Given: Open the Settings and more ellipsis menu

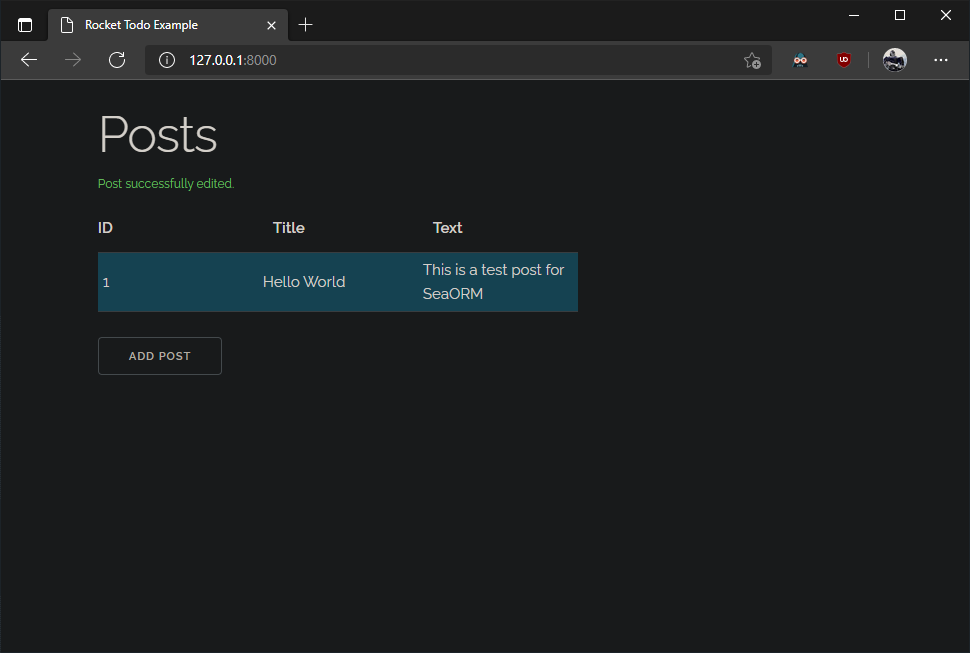Looking at the screenshot, I should coord(941,60).
